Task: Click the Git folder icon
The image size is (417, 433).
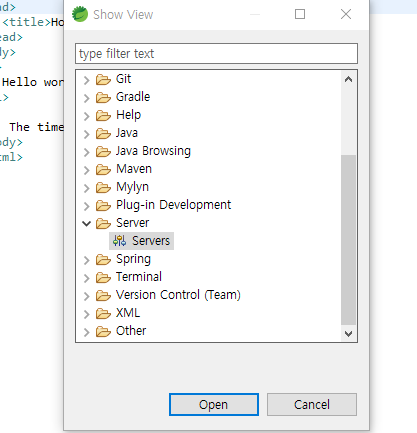Action: tap(103, 80)
